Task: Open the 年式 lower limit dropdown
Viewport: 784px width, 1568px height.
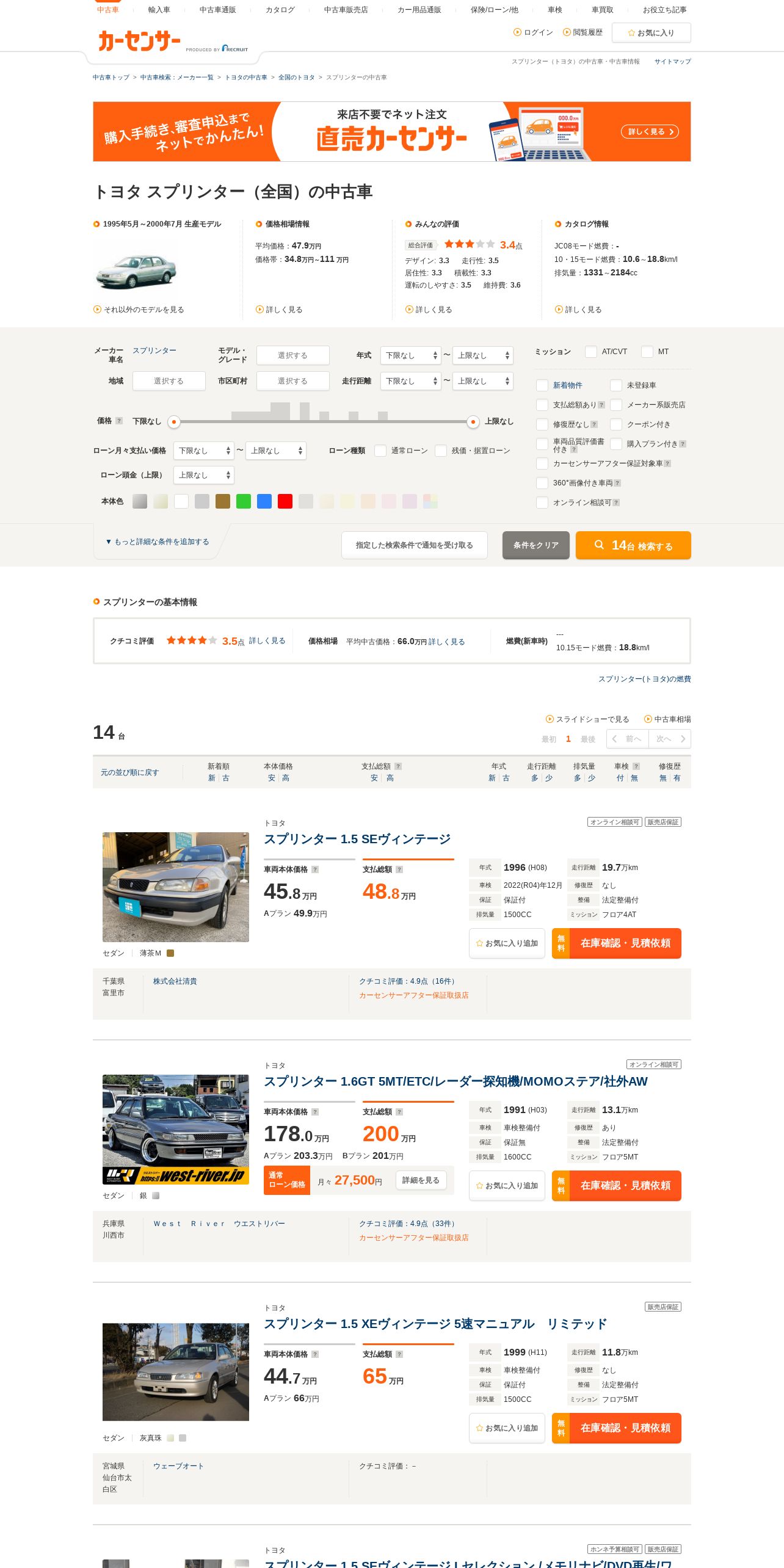Action: pos(411,355)
